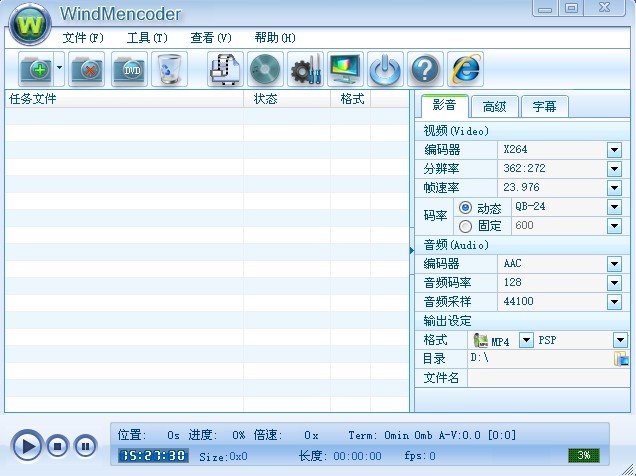Close the WindMencoder window

[x=604, y=8]
